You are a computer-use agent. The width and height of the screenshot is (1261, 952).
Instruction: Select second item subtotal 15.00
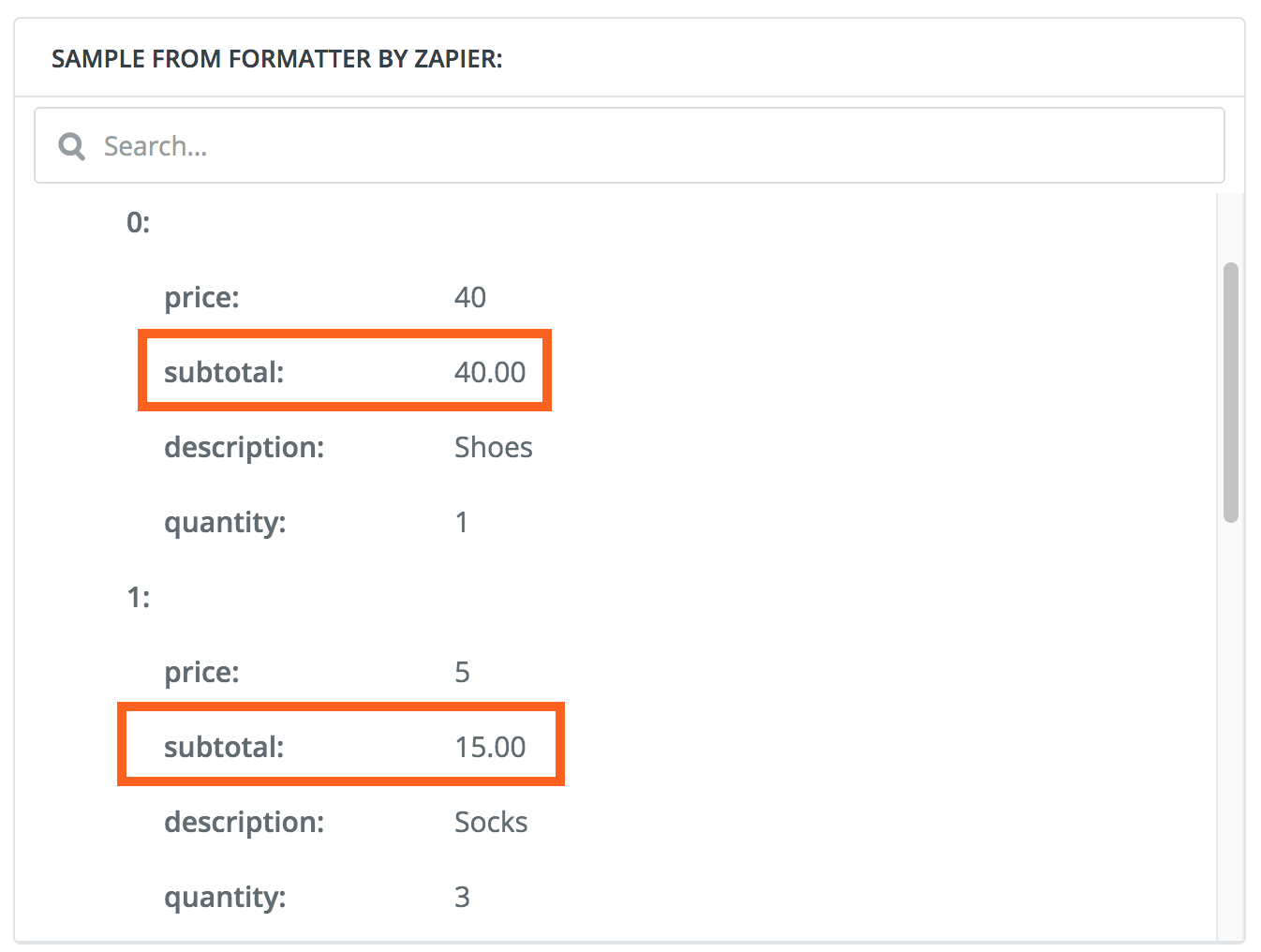coord(490,747)
